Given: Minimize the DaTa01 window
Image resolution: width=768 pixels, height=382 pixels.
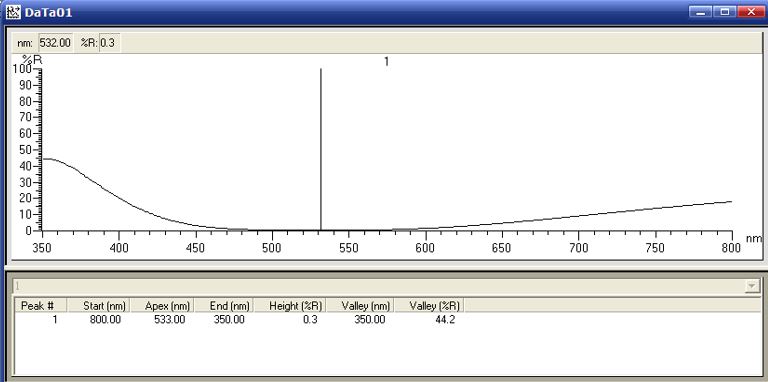Looking at the screenshot, I should tap(701, 12).
